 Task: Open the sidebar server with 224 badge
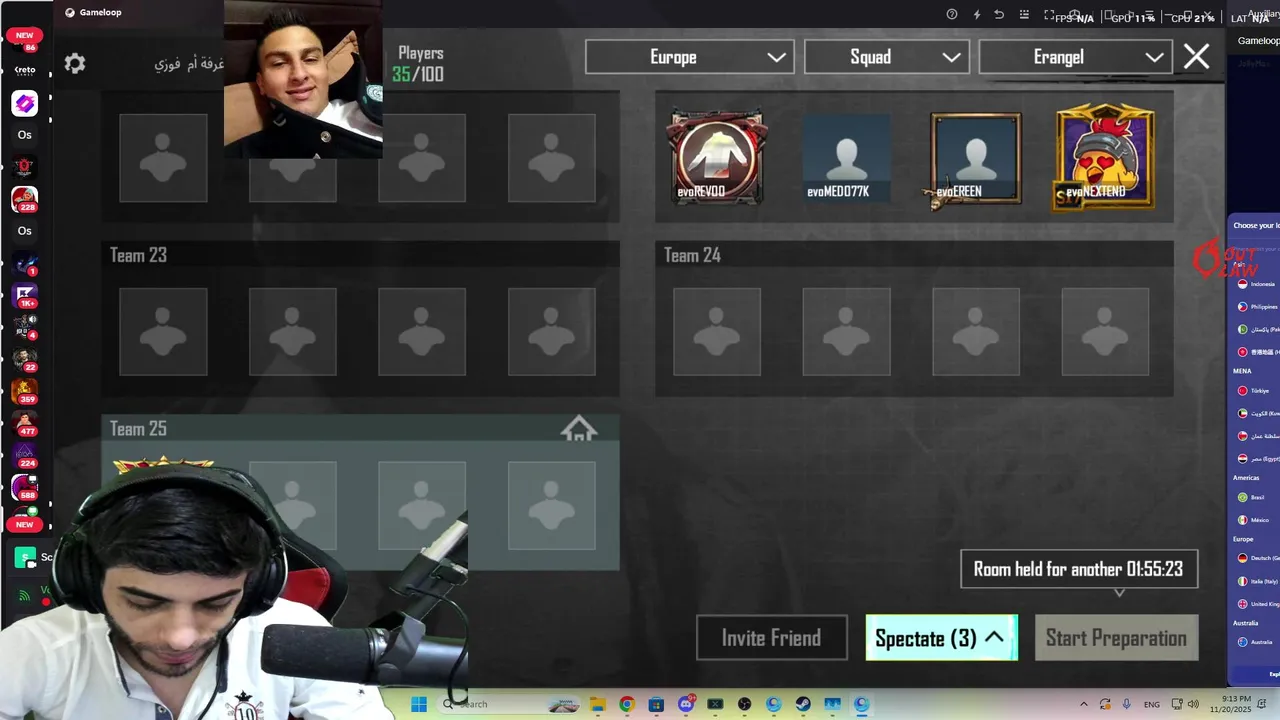pos(25,455)
